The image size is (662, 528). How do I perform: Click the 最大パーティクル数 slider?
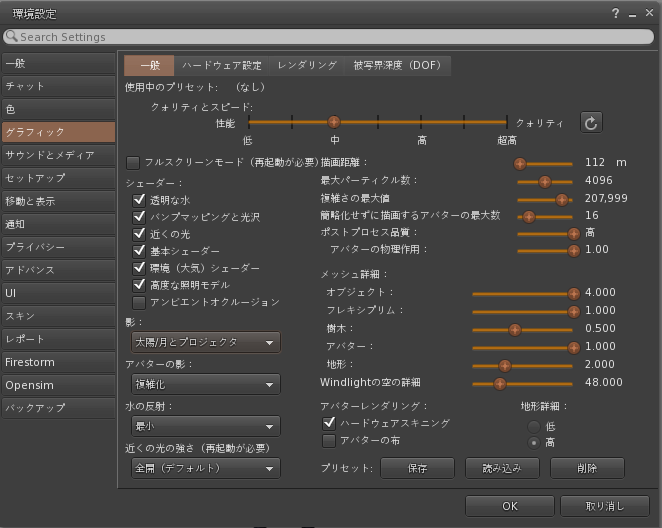pyautogui.click(x=545, y=182)
